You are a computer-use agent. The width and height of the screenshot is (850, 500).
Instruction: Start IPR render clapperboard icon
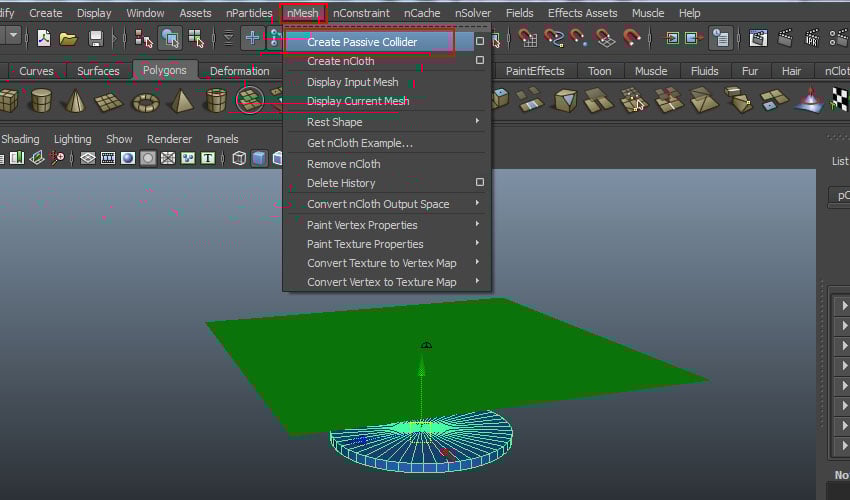pyautogui.click(x=812, y=38)
